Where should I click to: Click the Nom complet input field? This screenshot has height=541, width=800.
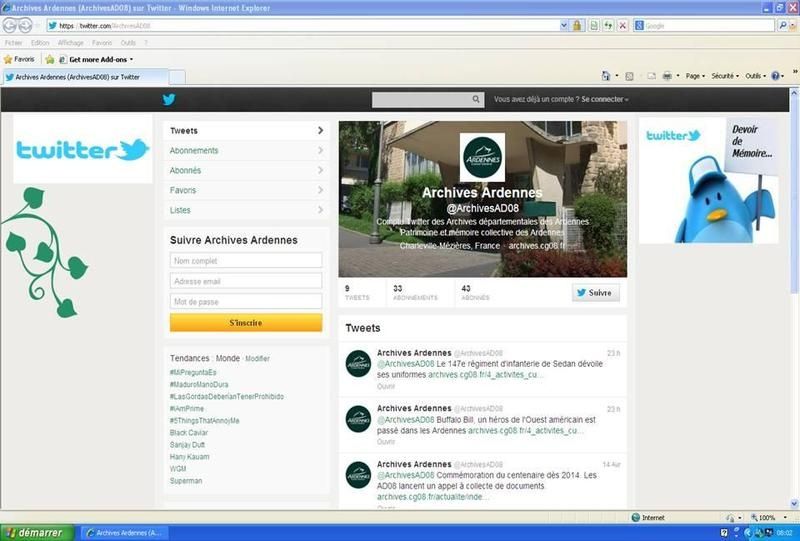pos(246,261)
